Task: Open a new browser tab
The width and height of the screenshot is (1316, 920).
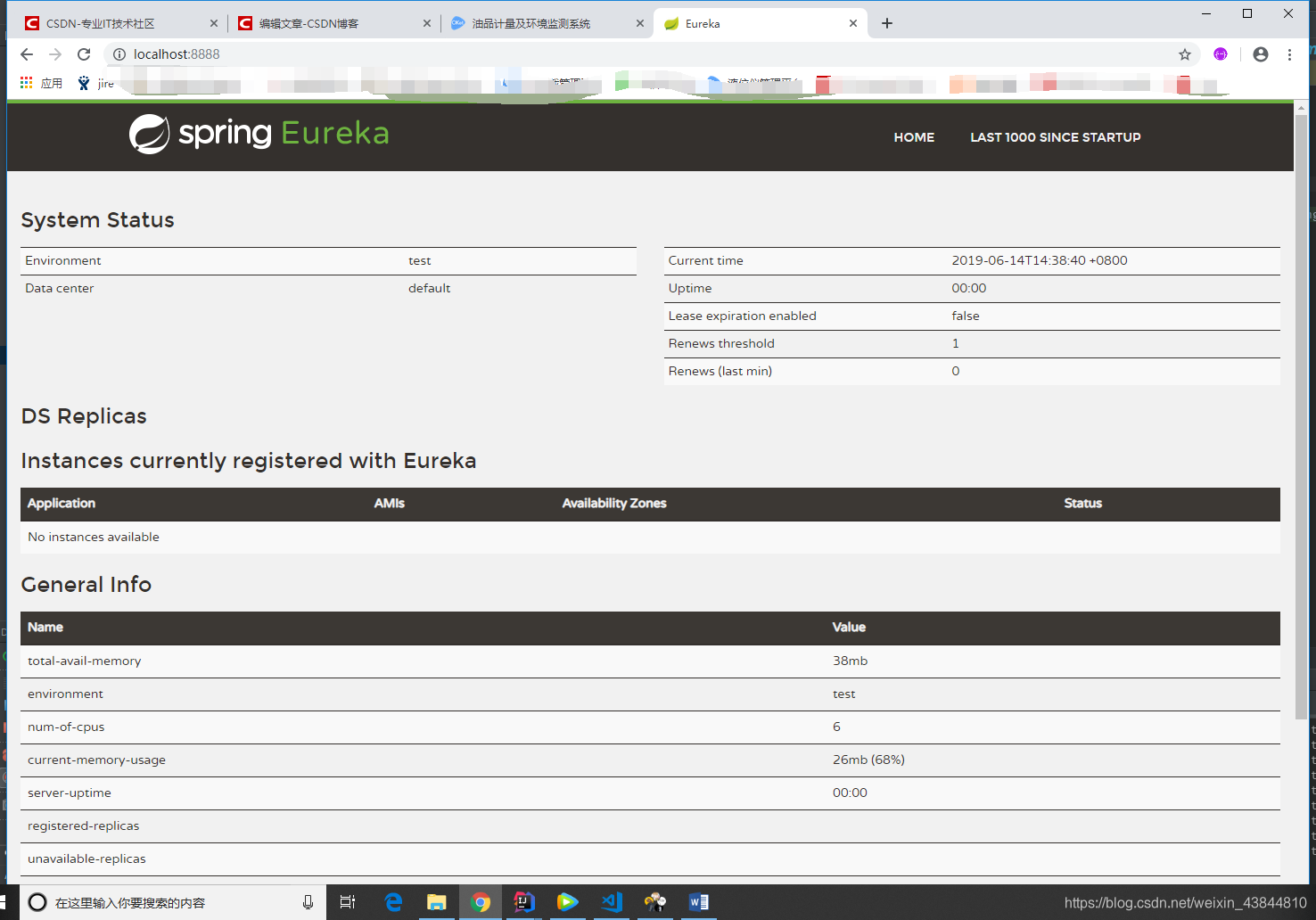Action: [887, 23]
